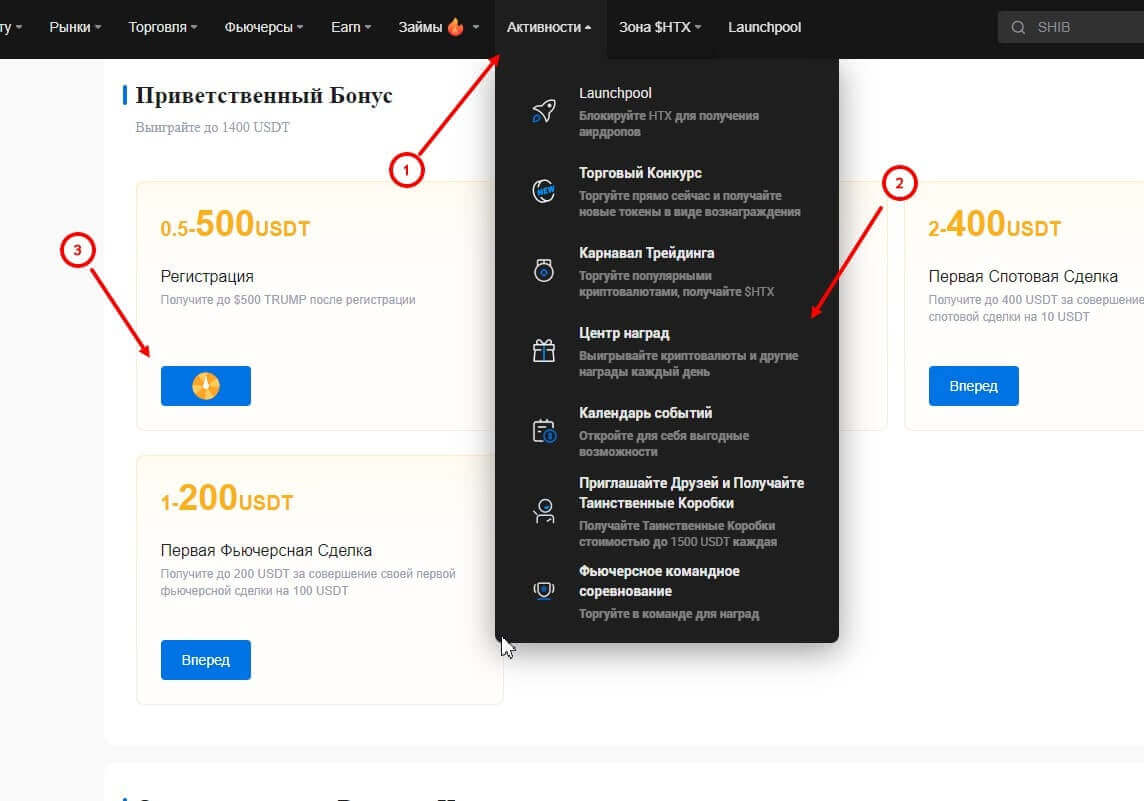
Task: Click the Торговый Конкурс NEW icon
Action: [x=544, y=191]
